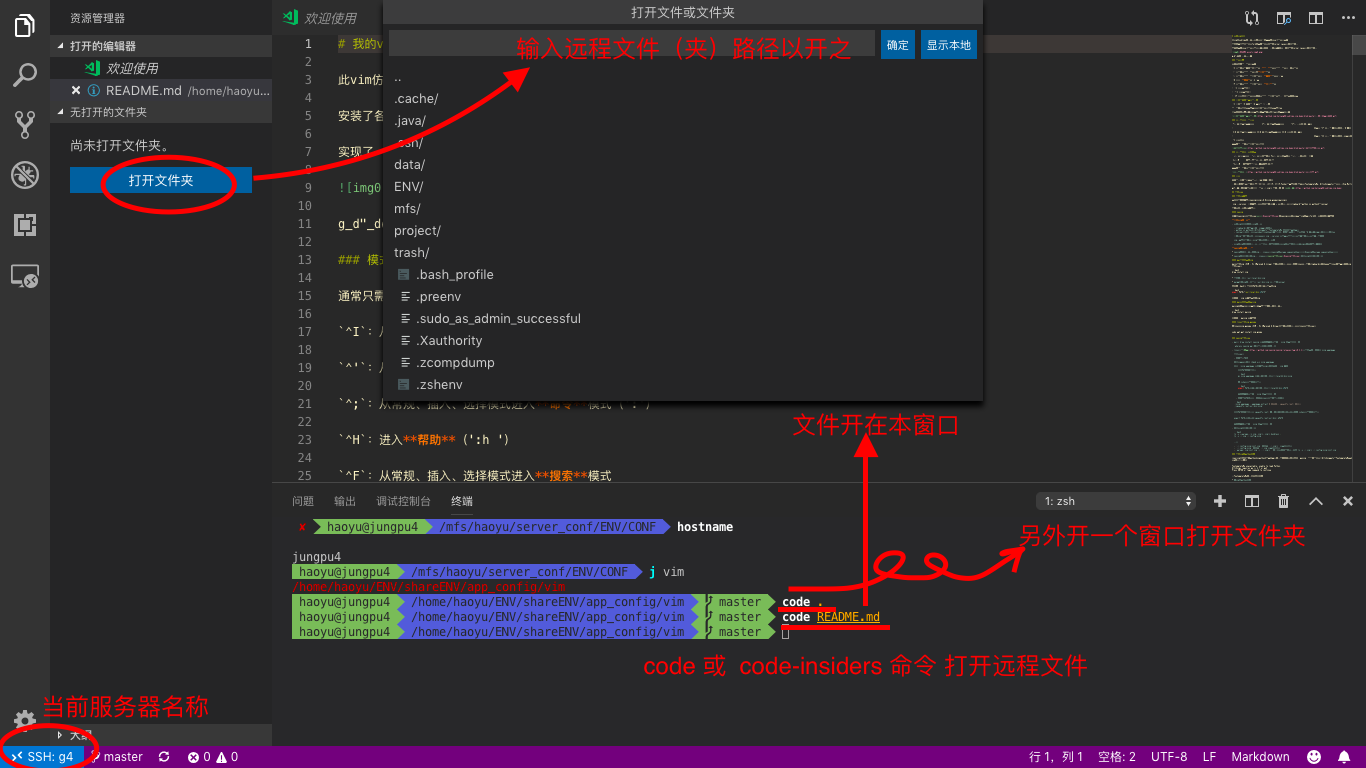Open the Search view icon

click(x=25, y=75)
